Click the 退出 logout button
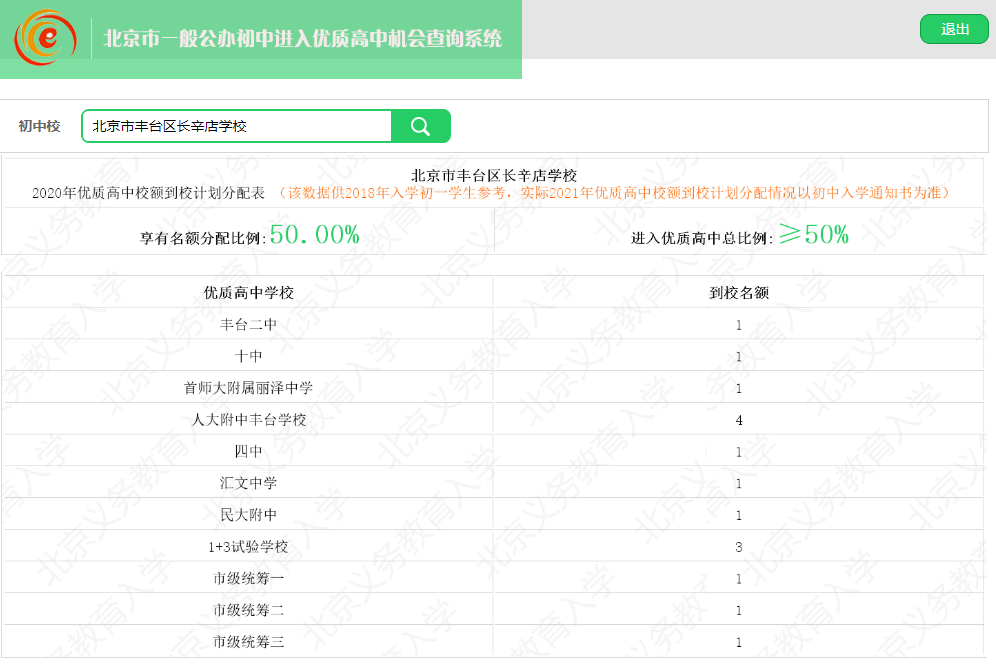996x668 pixels. click(x=954, y=29)
